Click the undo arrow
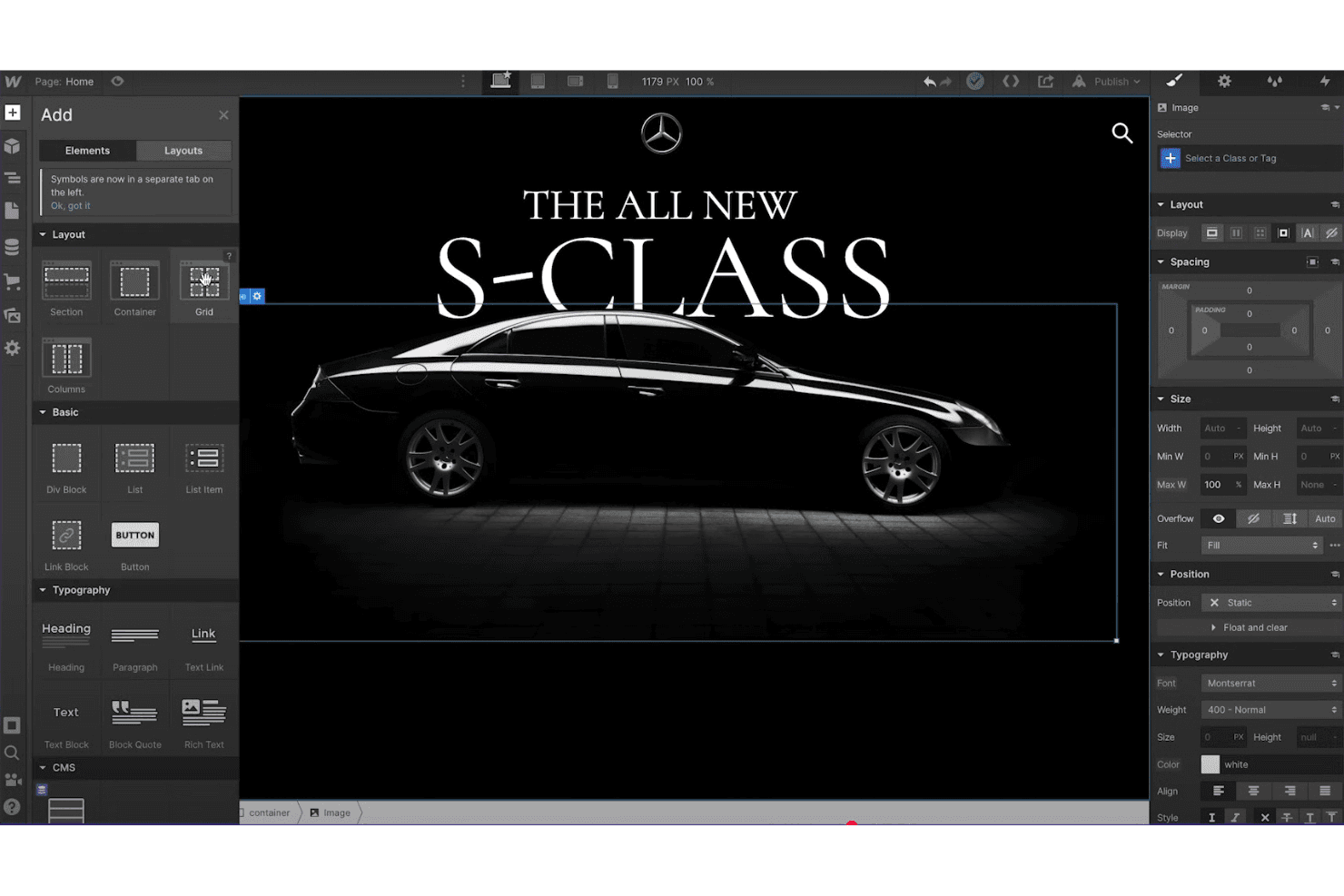This screenshot has width=1344, height=896. click(929, 82)
